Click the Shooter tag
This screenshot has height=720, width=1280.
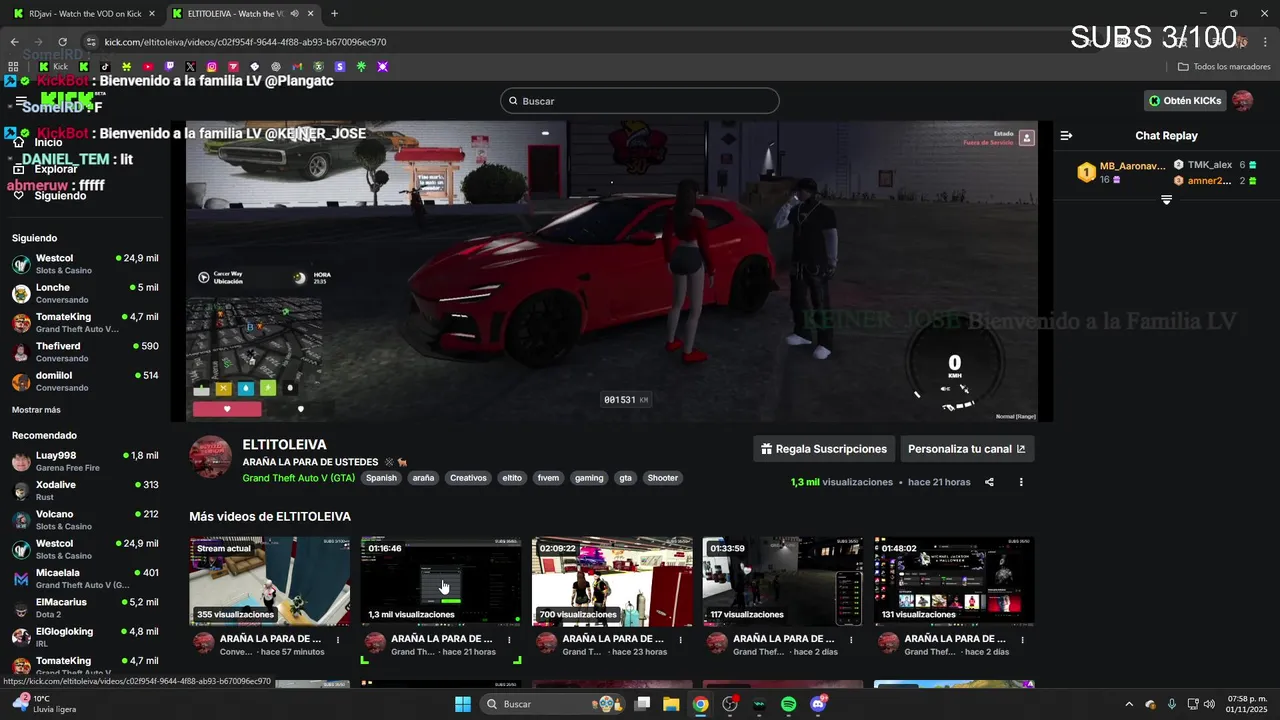pos(662,478)
